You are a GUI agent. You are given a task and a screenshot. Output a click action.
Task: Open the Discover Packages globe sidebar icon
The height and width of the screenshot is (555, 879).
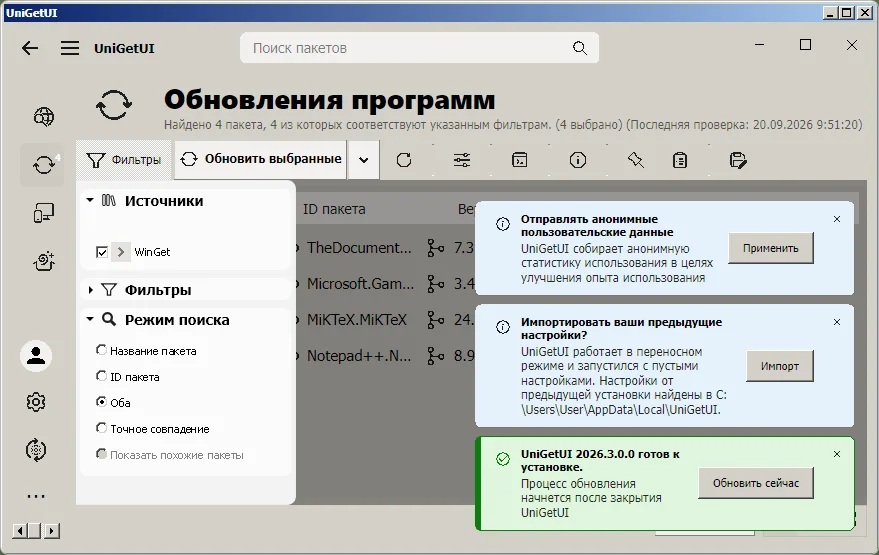tap(44, 117)
